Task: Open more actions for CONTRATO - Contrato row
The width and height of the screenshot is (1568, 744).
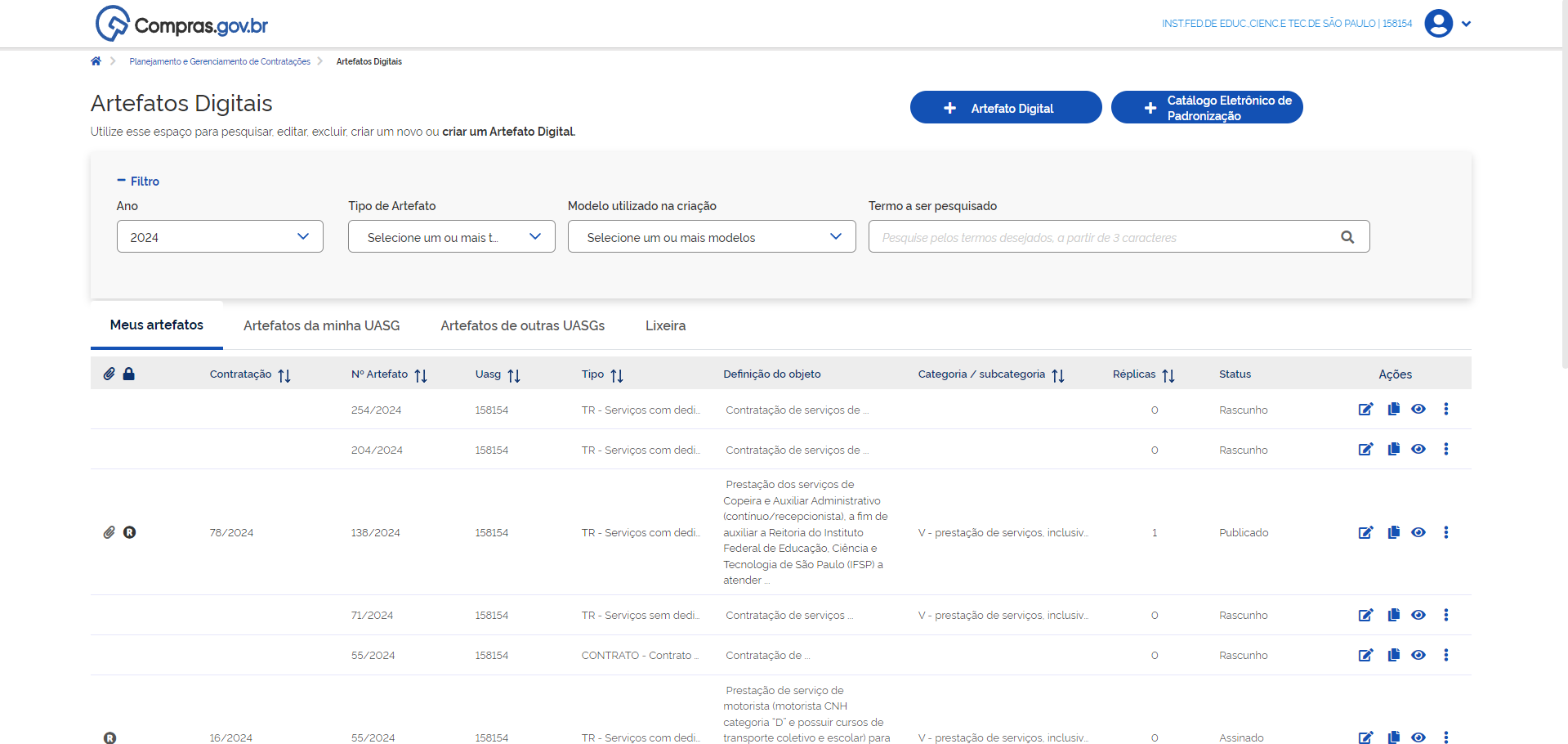Action: (1446, 655)
